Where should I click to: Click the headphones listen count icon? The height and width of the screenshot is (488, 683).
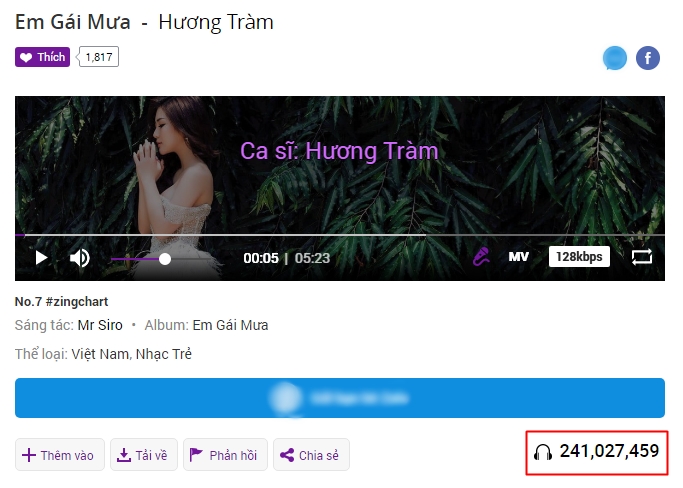[543, 452]
